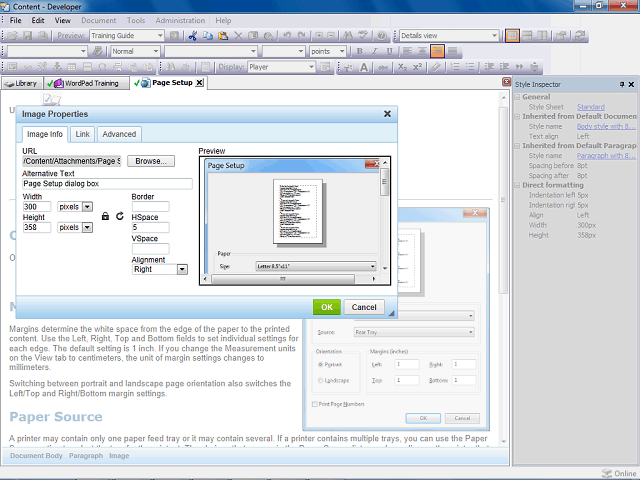The image size is (640, 480).
Task: Click the Spell check ABC icon
Action: [x=363, y=36]
